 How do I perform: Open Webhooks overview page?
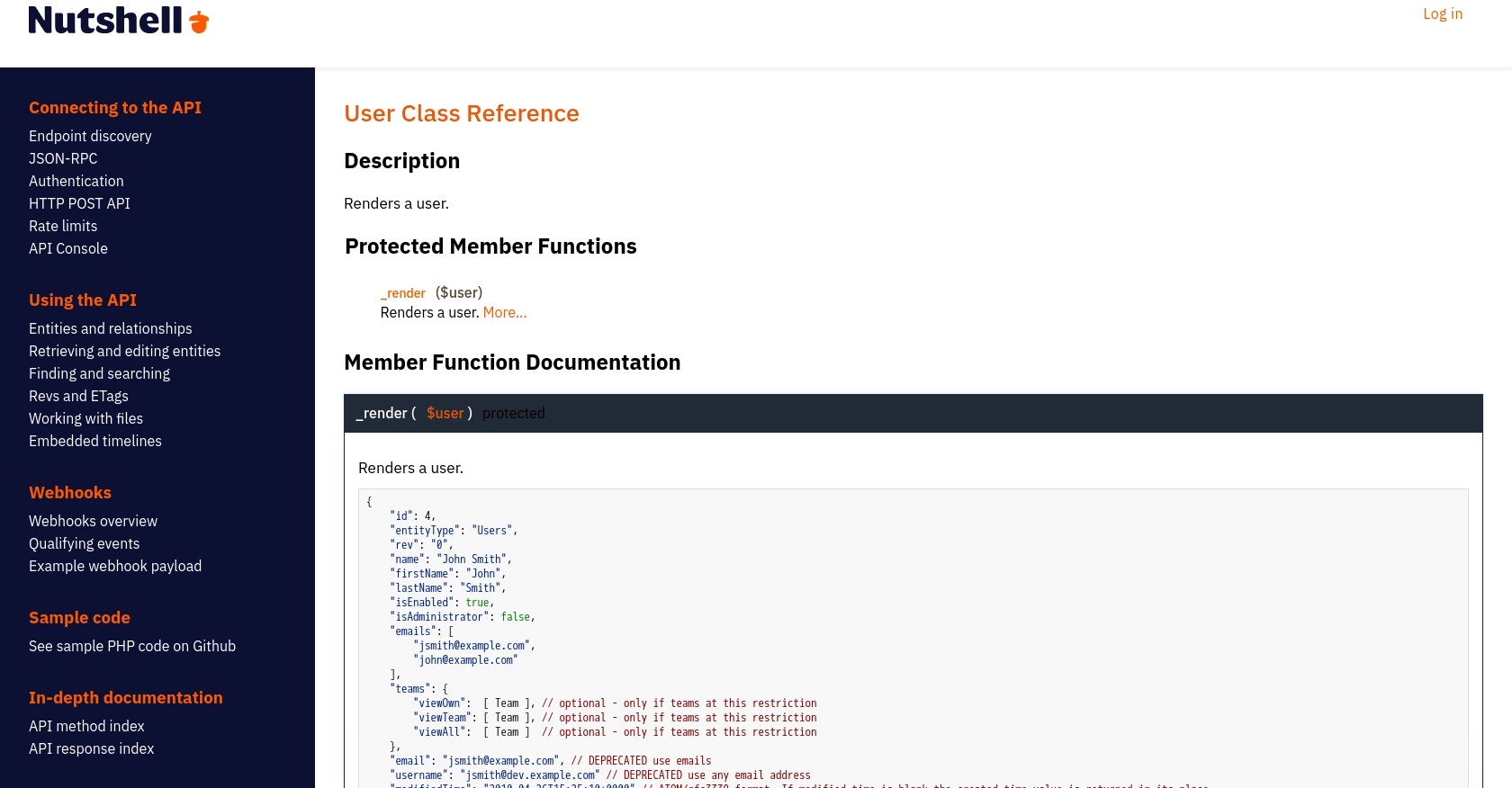[x=93, y=521]
